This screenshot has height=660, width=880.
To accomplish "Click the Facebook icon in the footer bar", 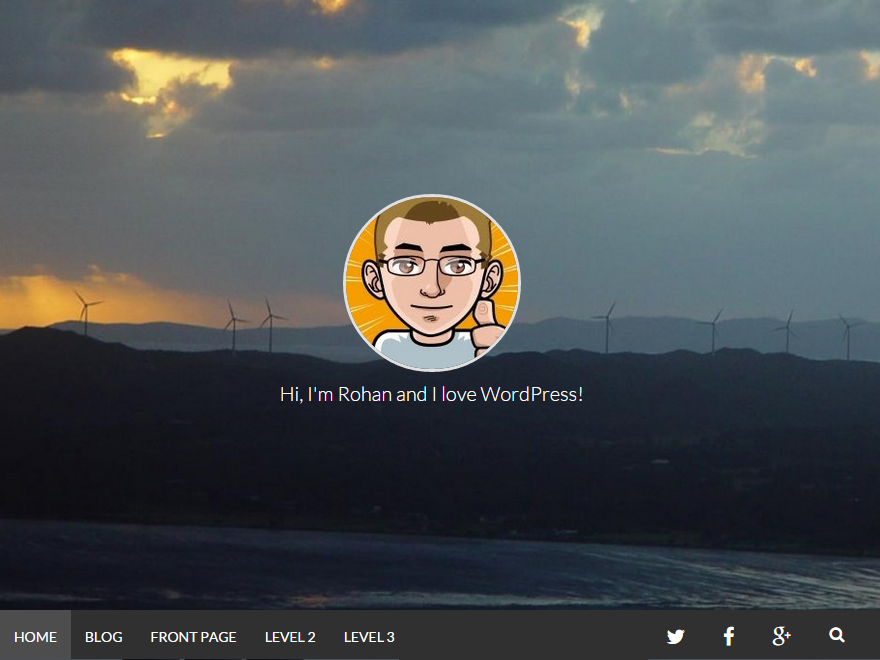I will 729,636.
